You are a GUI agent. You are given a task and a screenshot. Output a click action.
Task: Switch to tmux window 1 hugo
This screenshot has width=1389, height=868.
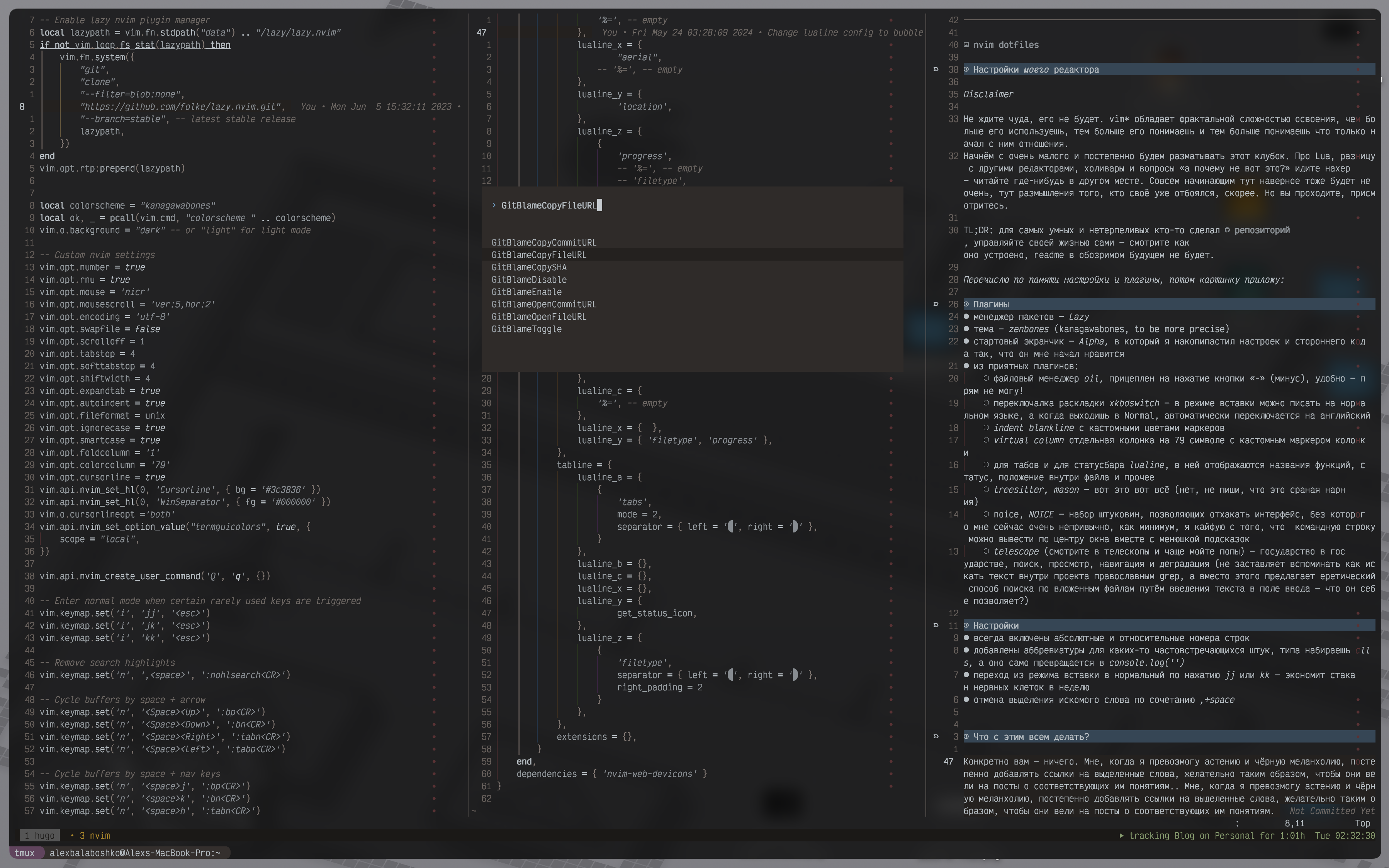pos(40,836)
